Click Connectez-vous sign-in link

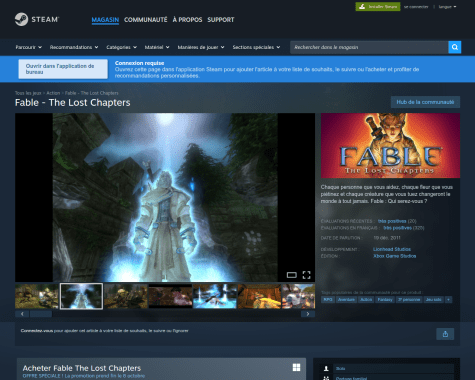coord(37,331)
